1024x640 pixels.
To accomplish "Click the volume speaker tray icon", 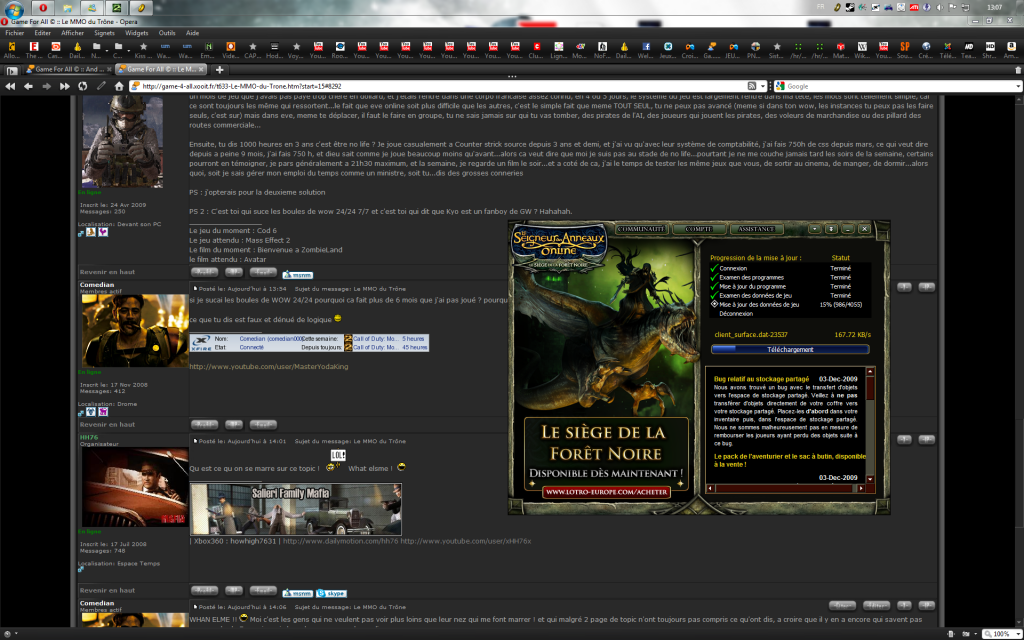I will click(x=940, y=8).
